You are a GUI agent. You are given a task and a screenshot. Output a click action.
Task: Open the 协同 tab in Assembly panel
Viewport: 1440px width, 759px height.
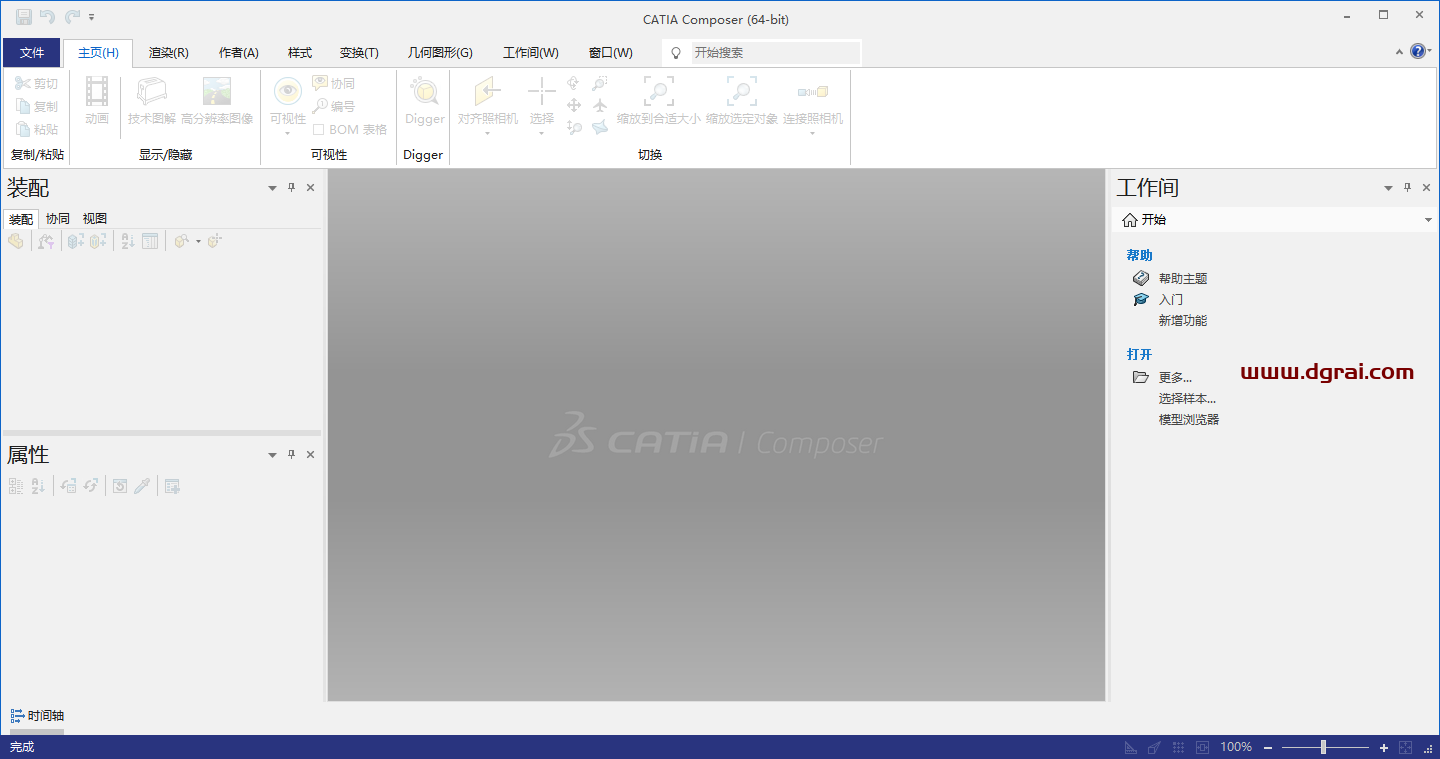pyautogui.click(x=58, y=218)
